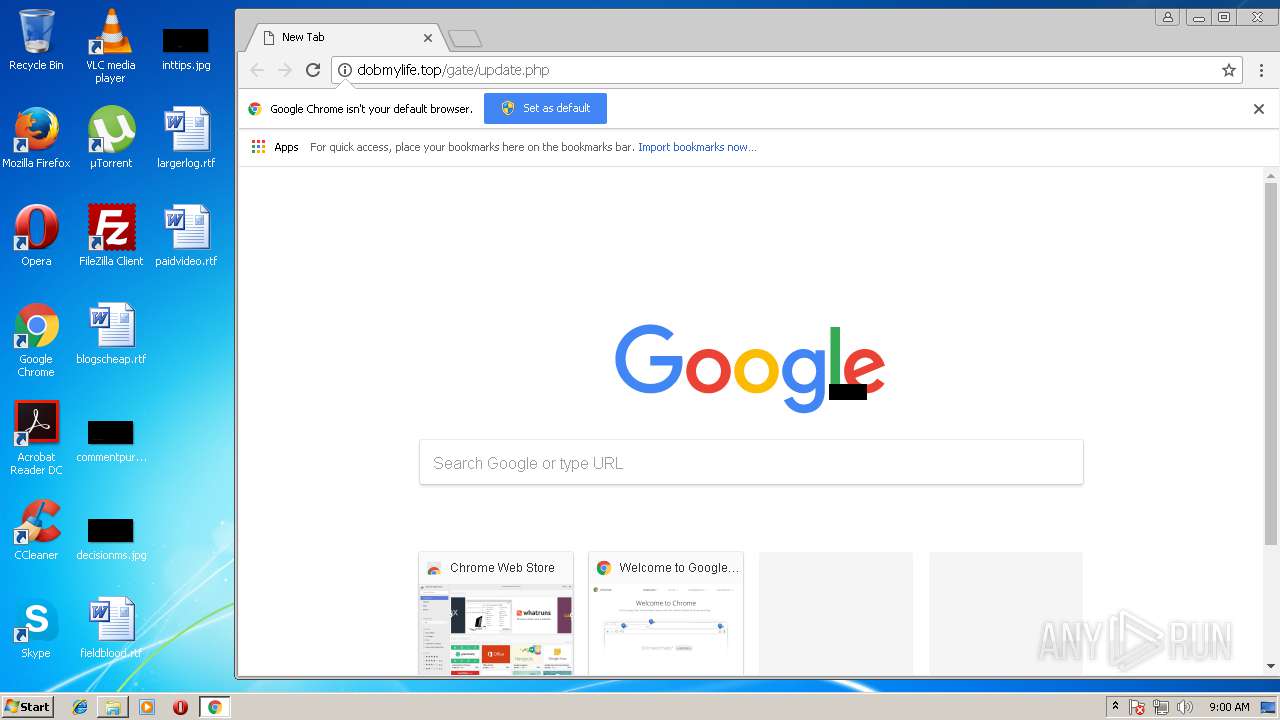Switch to Chrome taskbar button
Viewport: 1280px width, 720px height.
pos(214,707)
